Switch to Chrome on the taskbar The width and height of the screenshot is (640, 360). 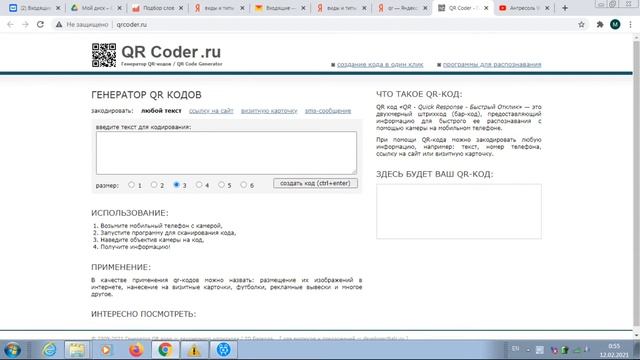[165, 350]
